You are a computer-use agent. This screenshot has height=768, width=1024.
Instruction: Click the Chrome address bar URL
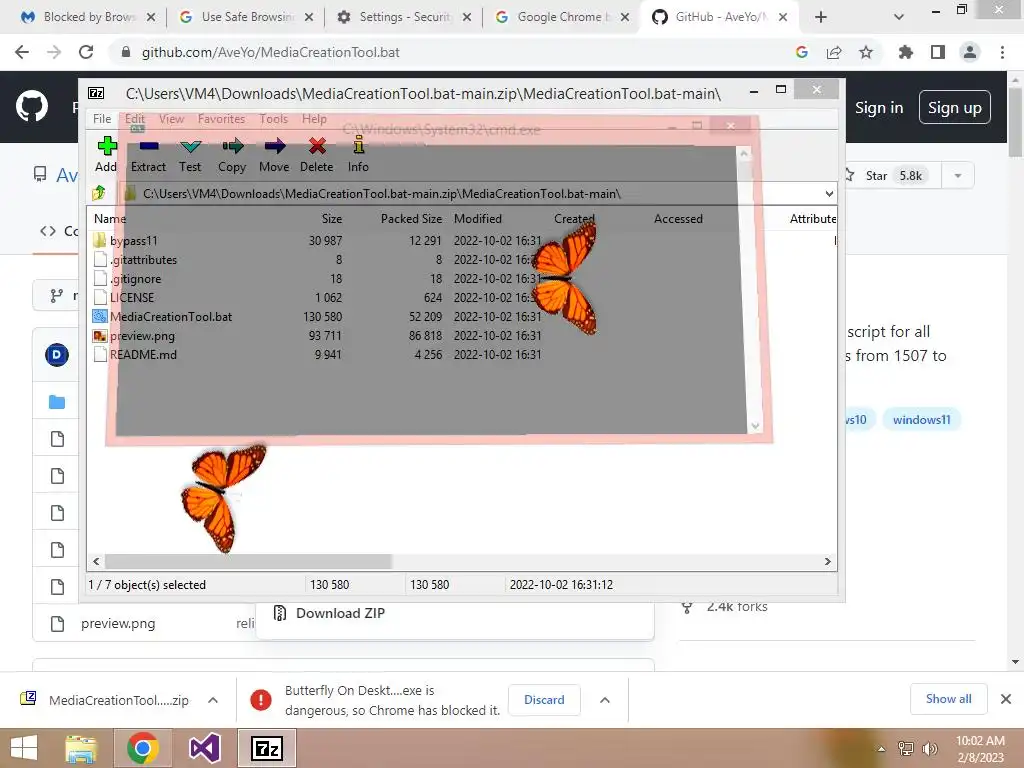270,52
